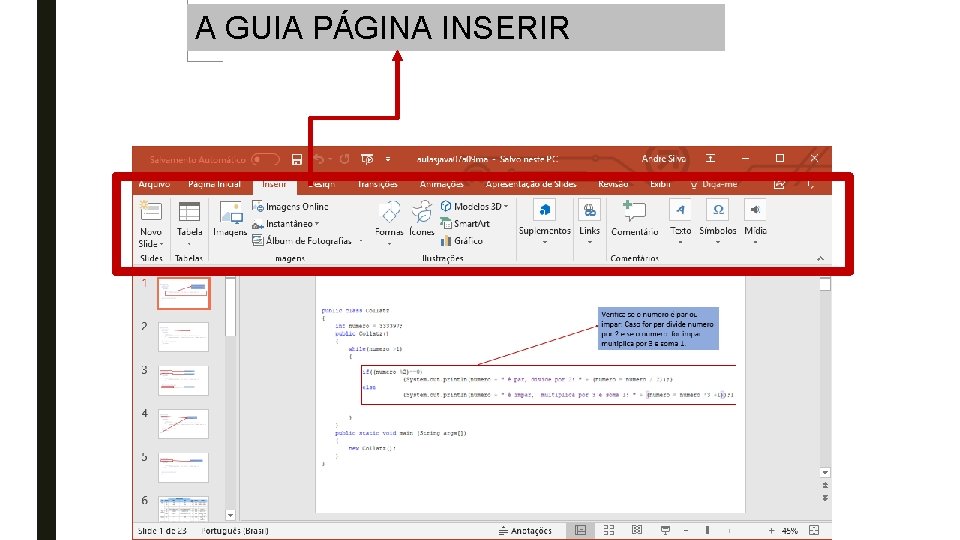
Task: Go to next slide double arrow
Action: (x=825, y=498)
